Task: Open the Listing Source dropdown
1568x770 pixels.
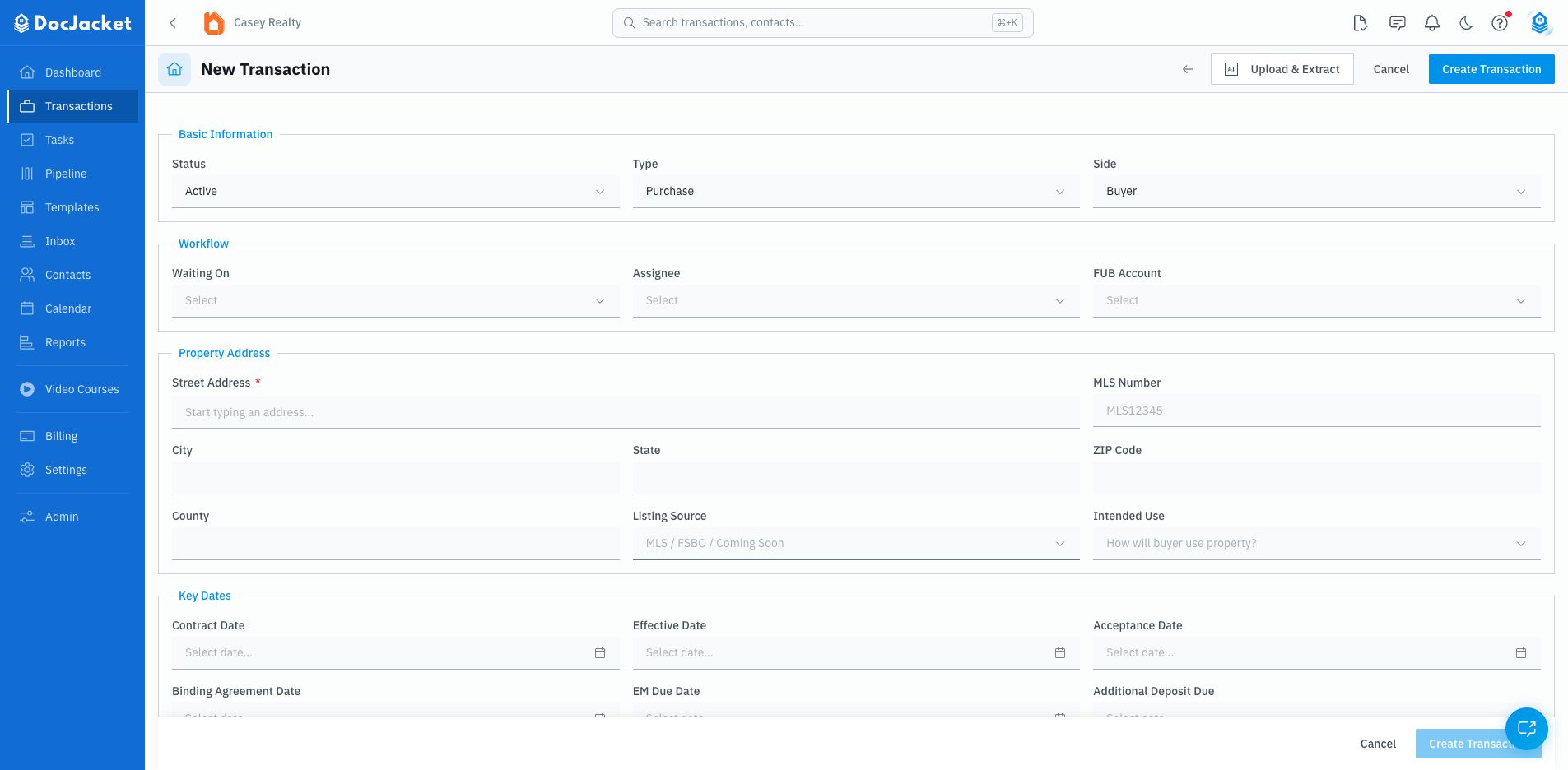Action: click(x=856, y=543)
